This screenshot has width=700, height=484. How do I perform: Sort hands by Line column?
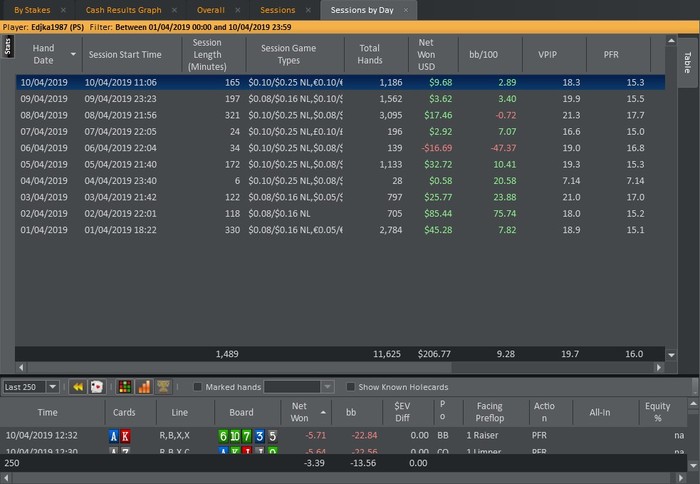pyautogui.click(x=179, y=412)
